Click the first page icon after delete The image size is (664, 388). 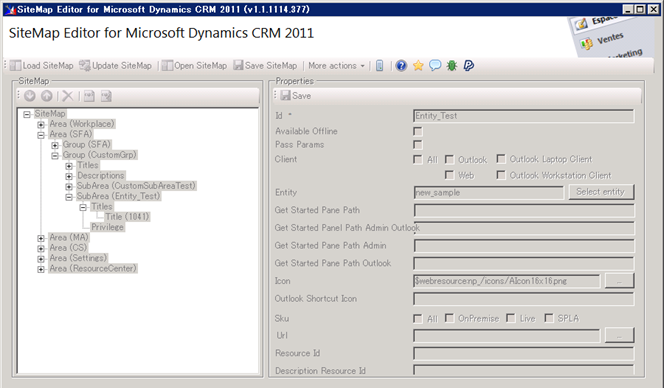[89, 96]
